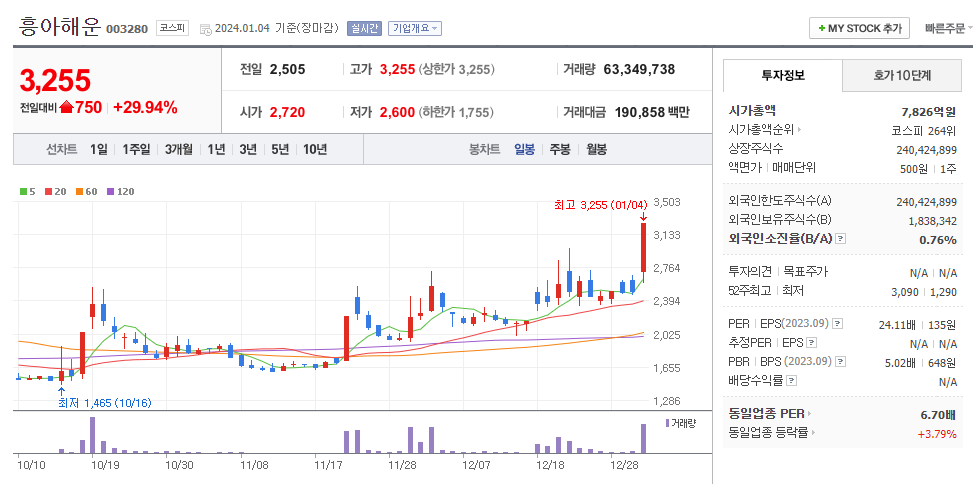The image size is (977, 484).
Task: Click the 동일업종 PER value 6.70배
Action: (938, 414)
